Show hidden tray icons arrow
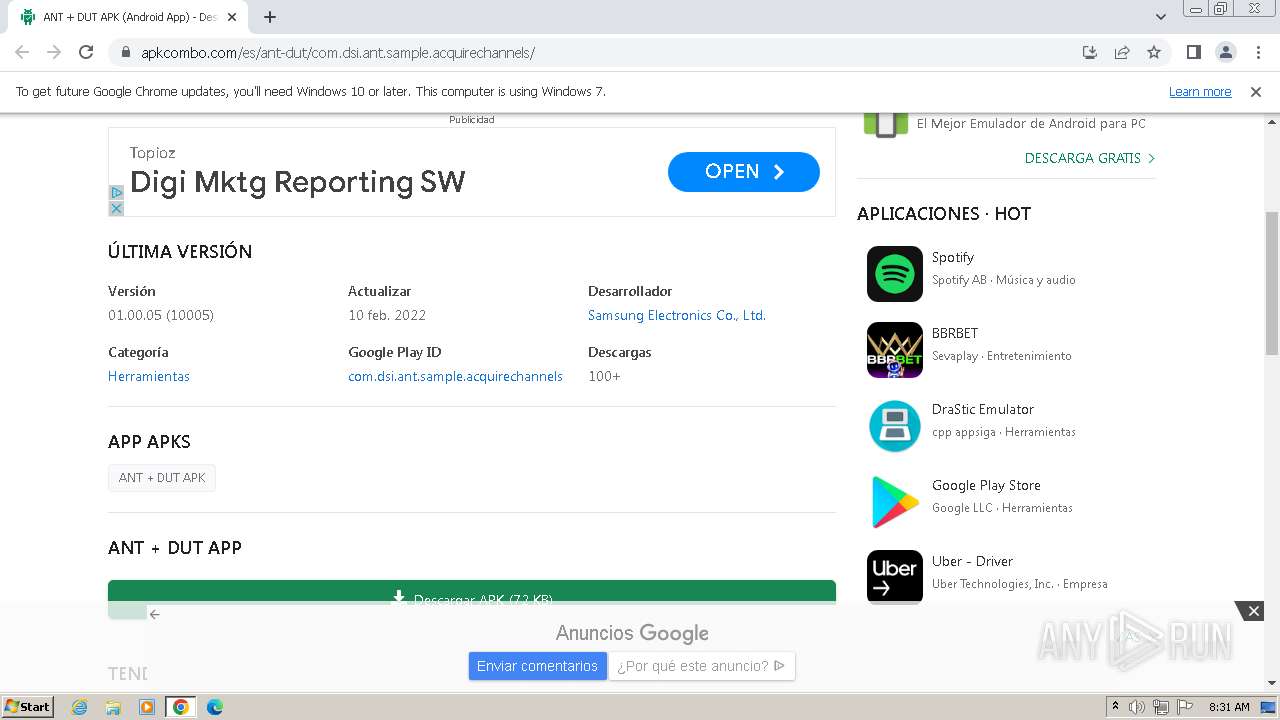Image resolution: width=1280 pixels, height=720 pixels. pyautogui.click(x=1115, y=707)
